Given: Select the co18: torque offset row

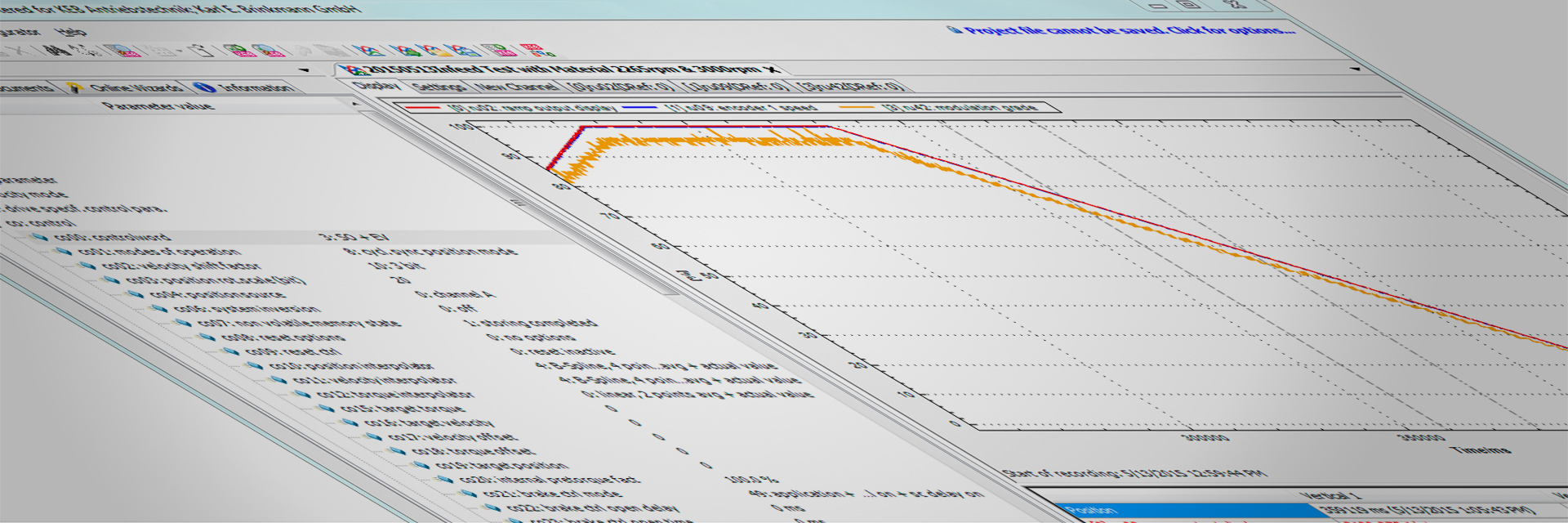Looking at the screenshot, I should coord(474,451).
